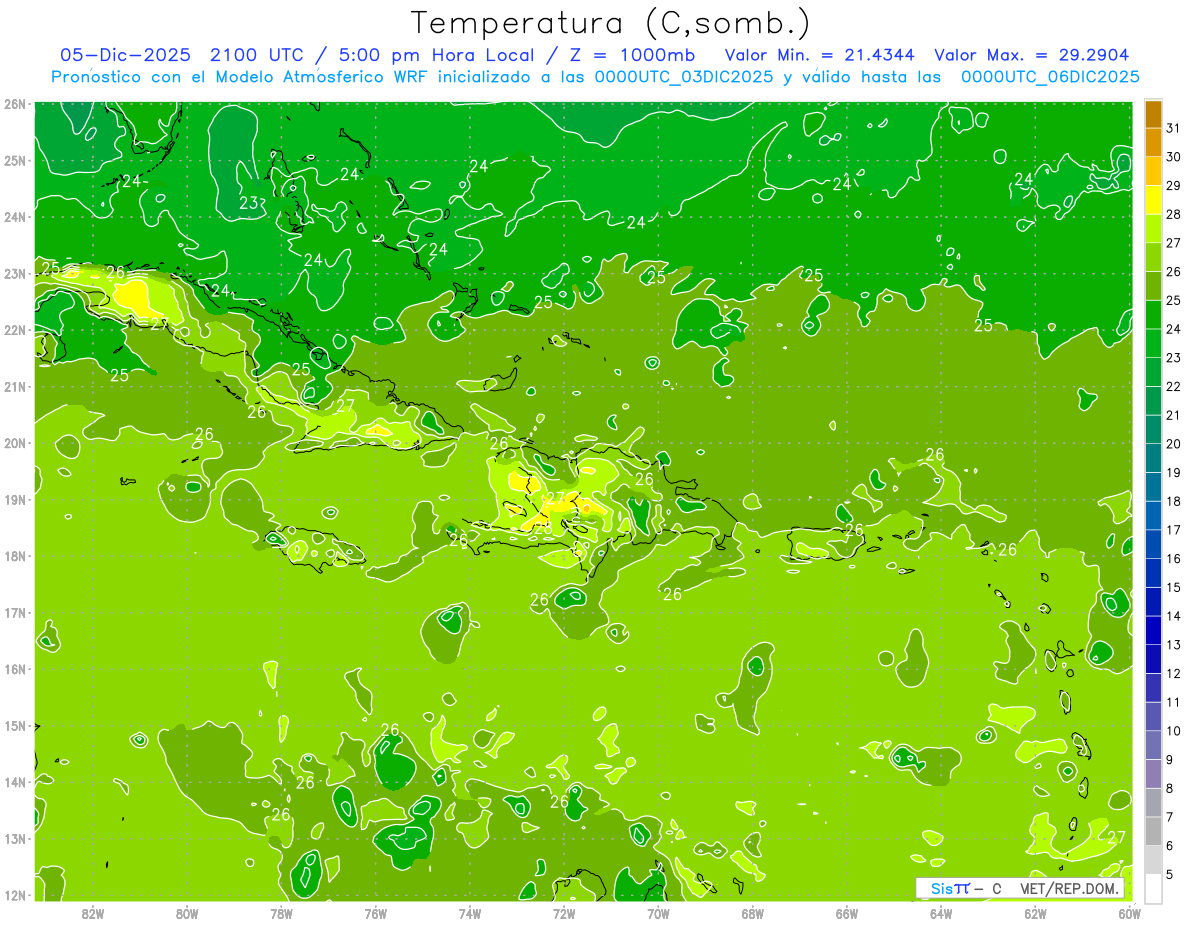Click the teal legend swatch between 19 and 20
Screen dimensions: 1200x927
click(x=1153, y=458)
